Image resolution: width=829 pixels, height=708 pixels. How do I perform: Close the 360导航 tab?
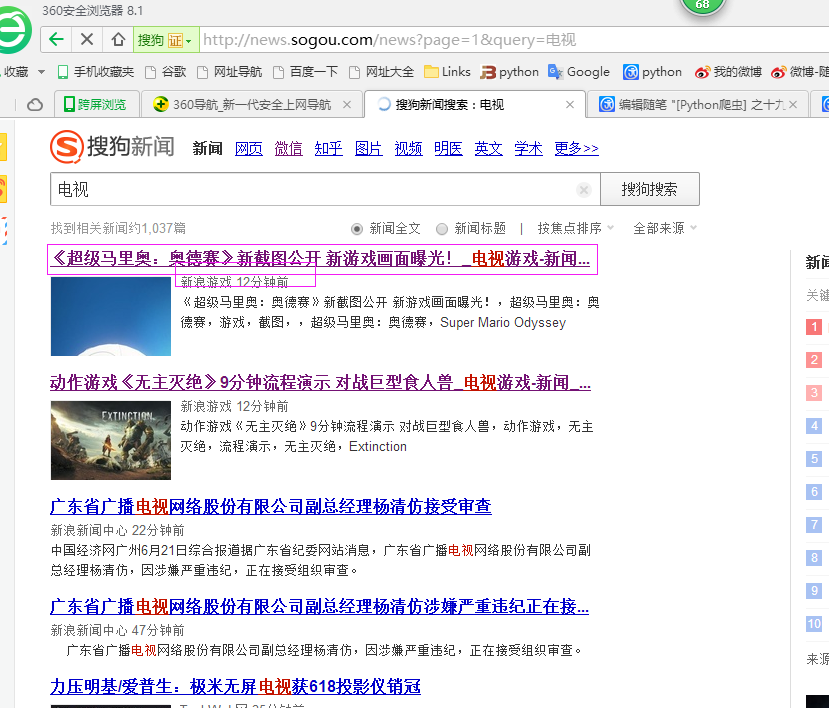click(x=347, y=105)
